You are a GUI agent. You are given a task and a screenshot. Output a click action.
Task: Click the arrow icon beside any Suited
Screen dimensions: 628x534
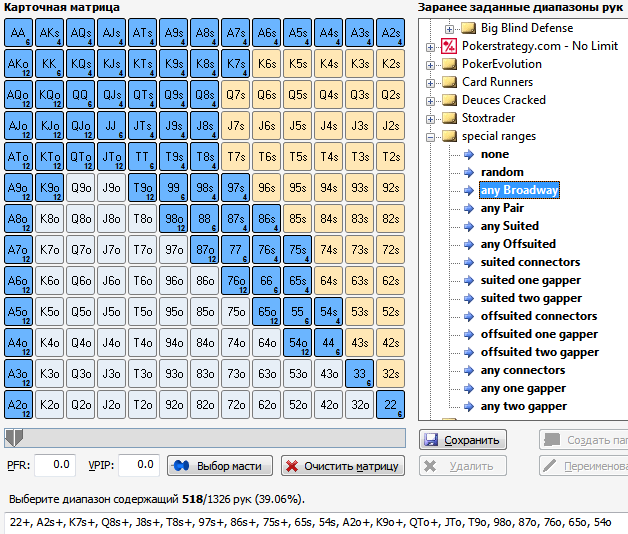click(x=469, y=226)
